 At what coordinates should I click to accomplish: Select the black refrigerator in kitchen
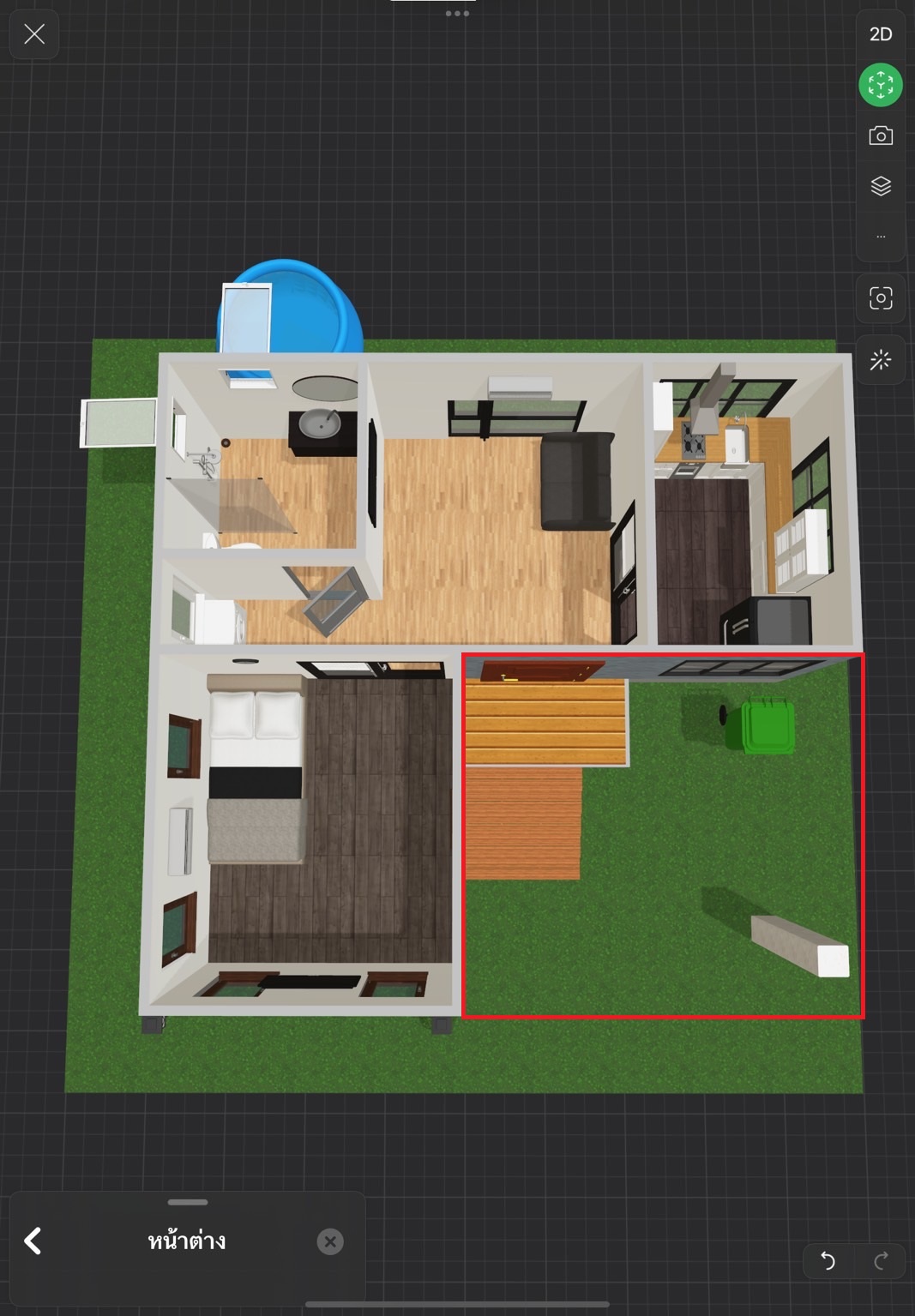click(x=766, y=619)
